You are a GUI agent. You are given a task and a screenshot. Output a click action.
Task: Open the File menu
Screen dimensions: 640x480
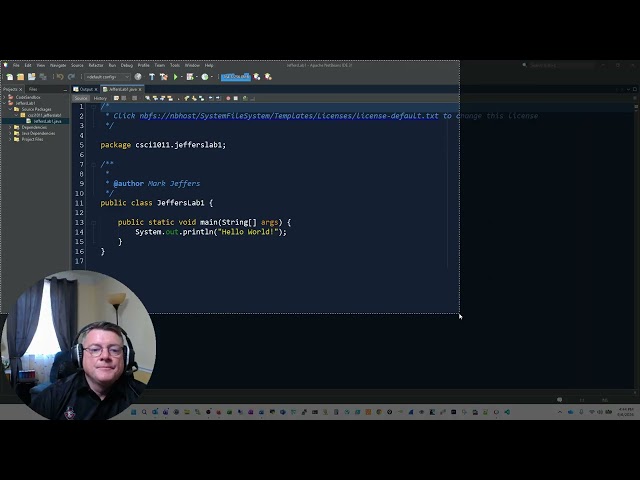16,65
